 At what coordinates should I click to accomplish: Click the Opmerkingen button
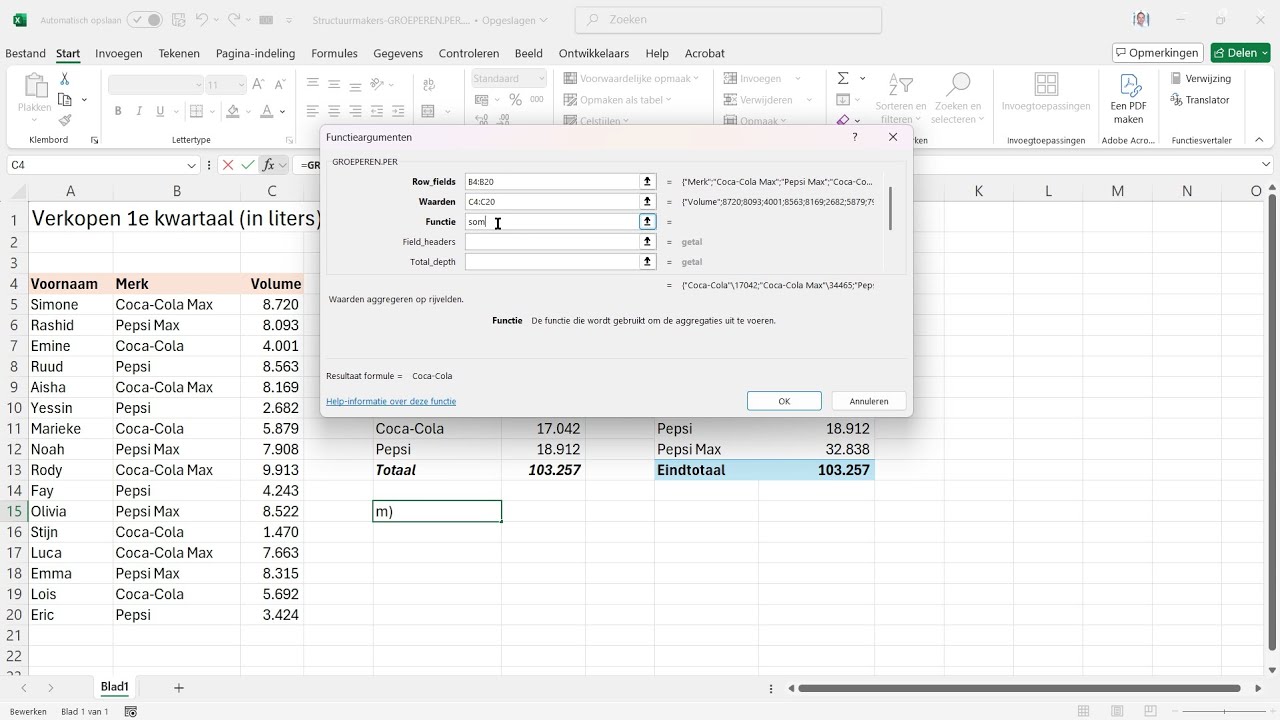[1157, 53]
